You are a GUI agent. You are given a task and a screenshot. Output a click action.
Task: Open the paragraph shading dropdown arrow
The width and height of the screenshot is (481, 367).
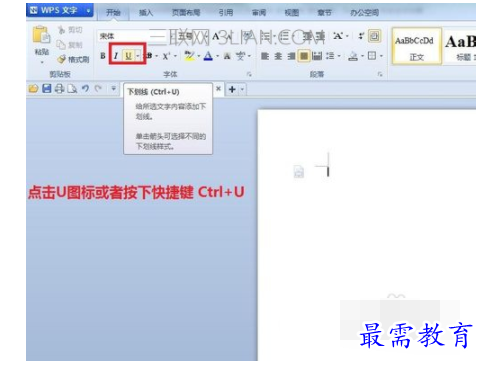[362, 56]
